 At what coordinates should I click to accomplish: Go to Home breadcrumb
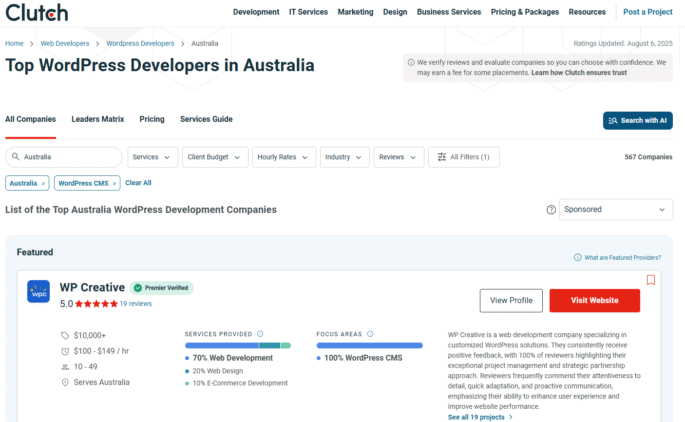[14, 43]
